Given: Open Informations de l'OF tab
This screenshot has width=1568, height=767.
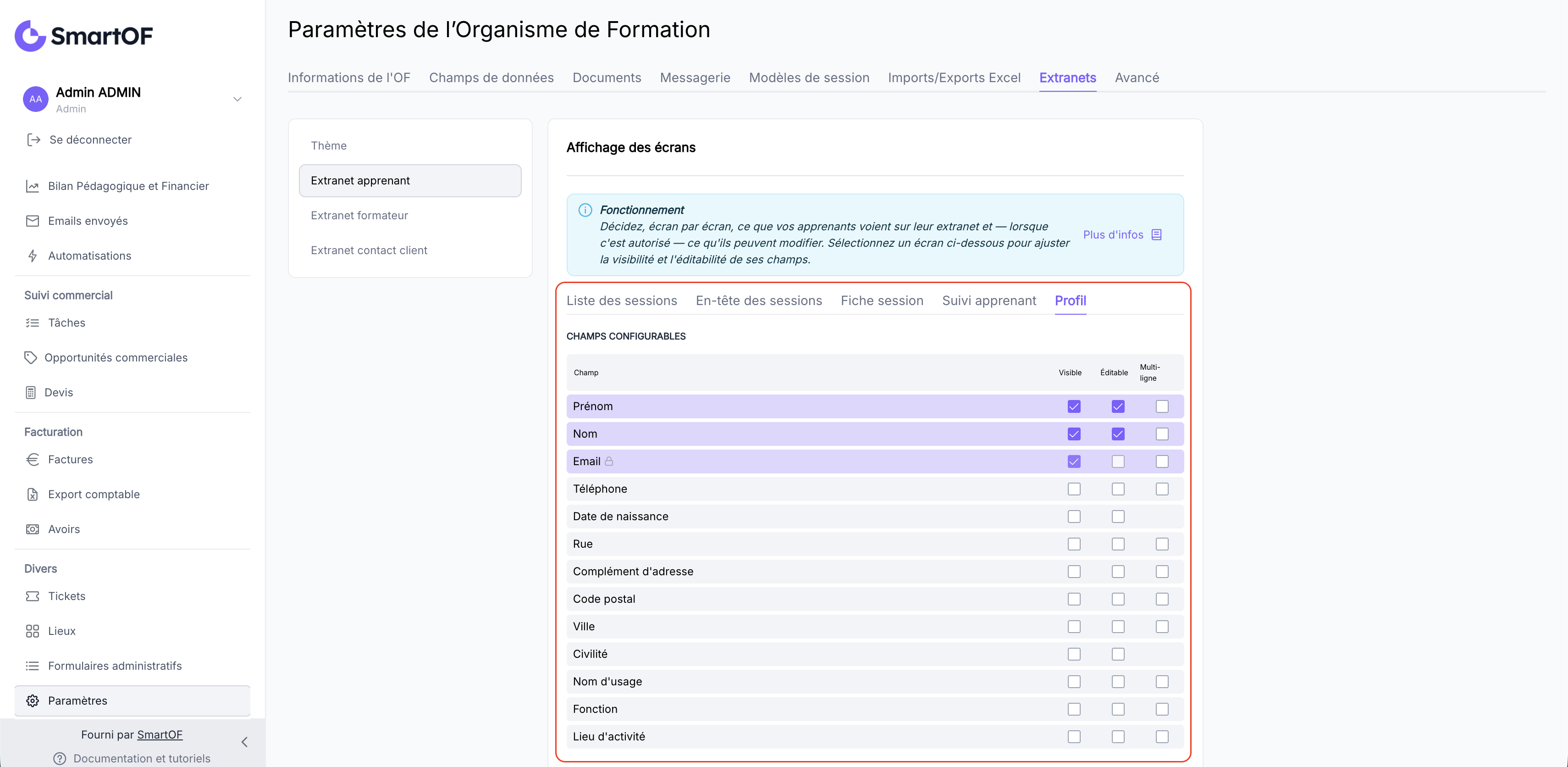Looking at the screenshot, I should (349, 78).
